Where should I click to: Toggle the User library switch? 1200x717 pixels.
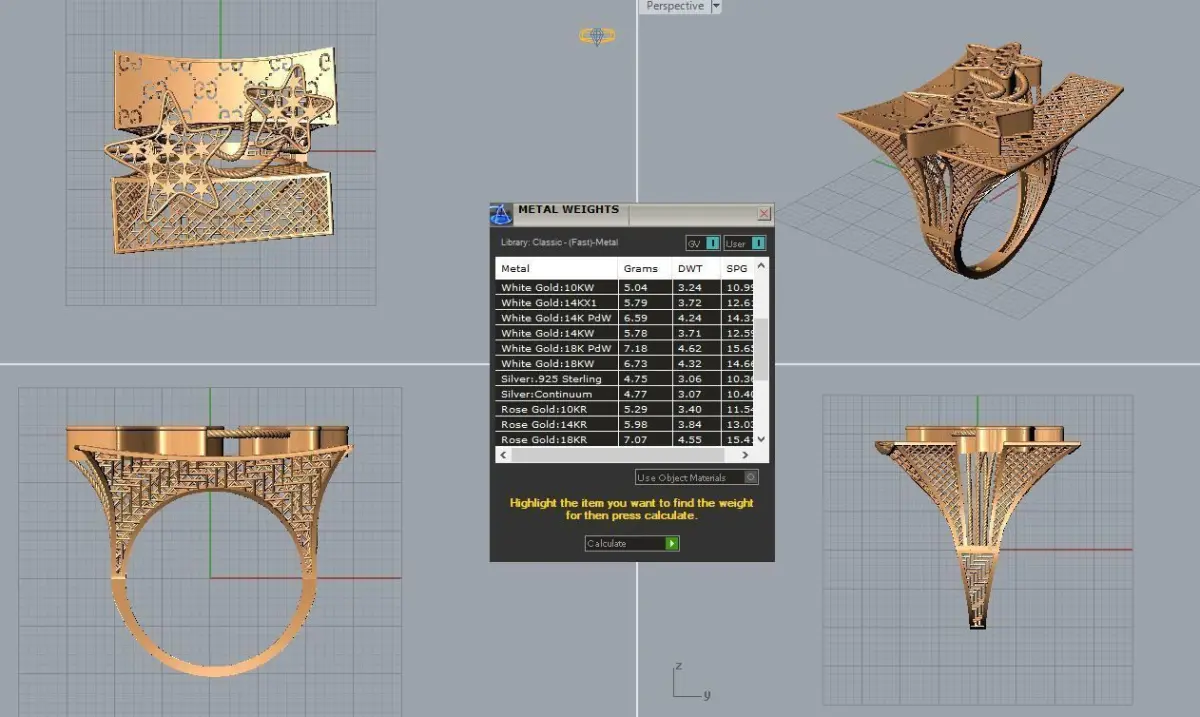(746, 243)
